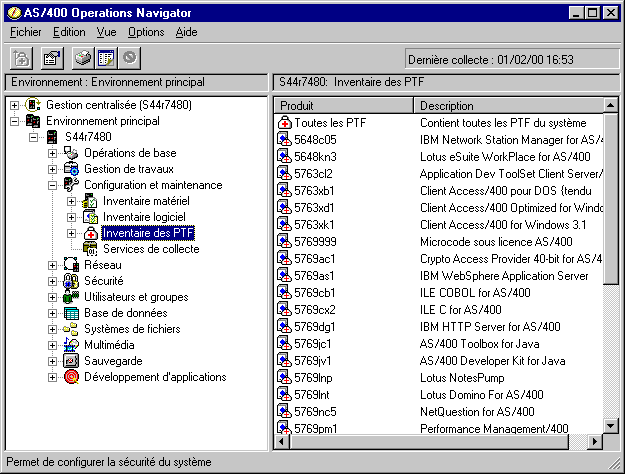The height and width of the screenshot is (474, 625).
Task: Click the Utilisateurs et groupes icon
Action: point(71,297)
